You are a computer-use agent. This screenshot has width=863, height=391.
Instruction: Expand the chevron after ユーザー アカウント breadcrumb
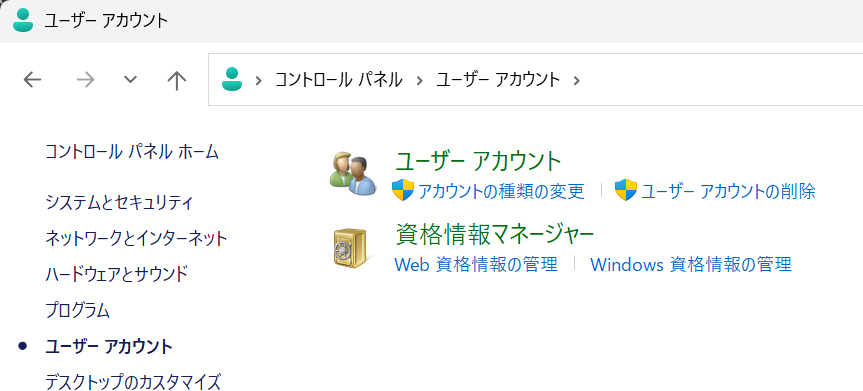click(576, 80)
